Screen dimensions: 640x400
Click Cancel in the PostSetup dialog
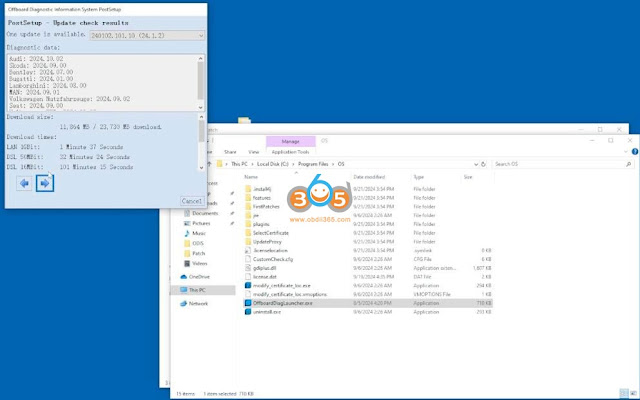point(191,201)
